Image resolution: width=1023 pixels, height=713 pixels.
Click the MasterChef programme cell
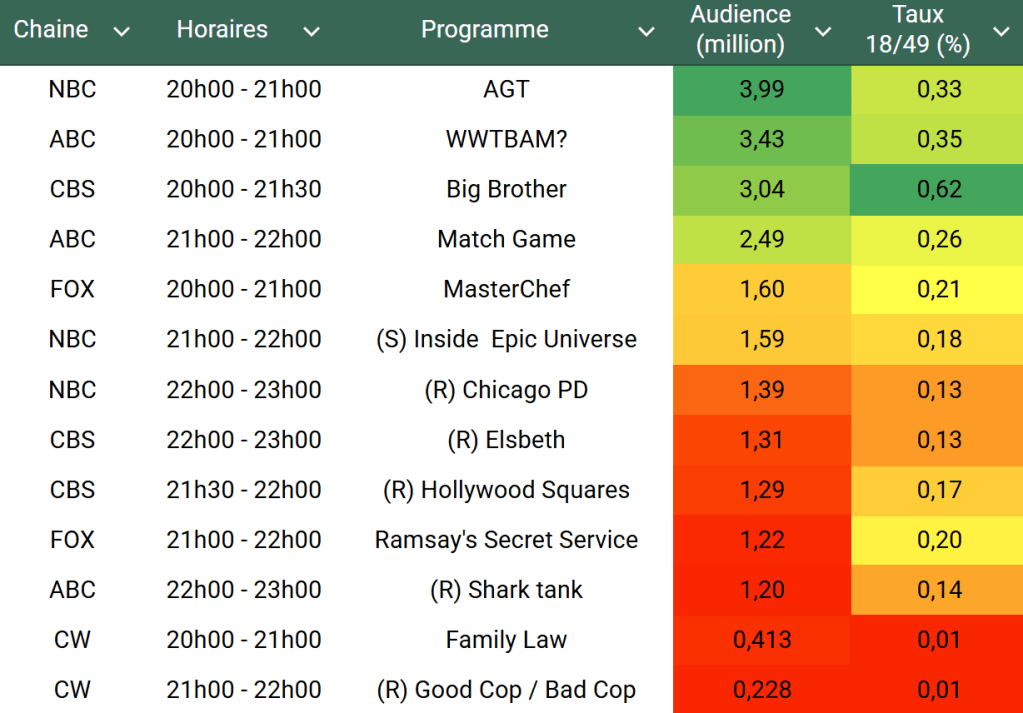[506, 289]
